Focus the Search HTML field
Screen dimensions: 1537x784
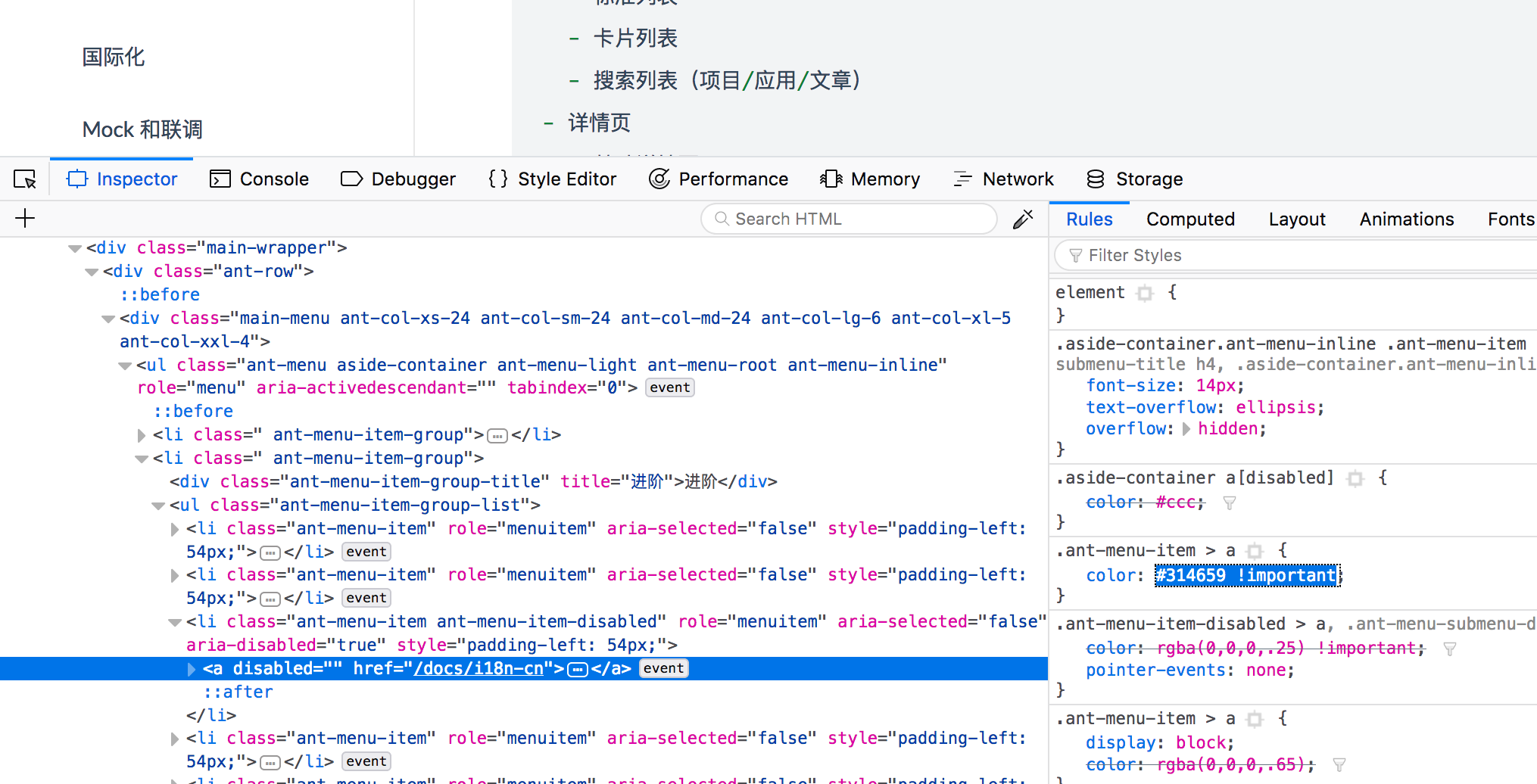849,219
